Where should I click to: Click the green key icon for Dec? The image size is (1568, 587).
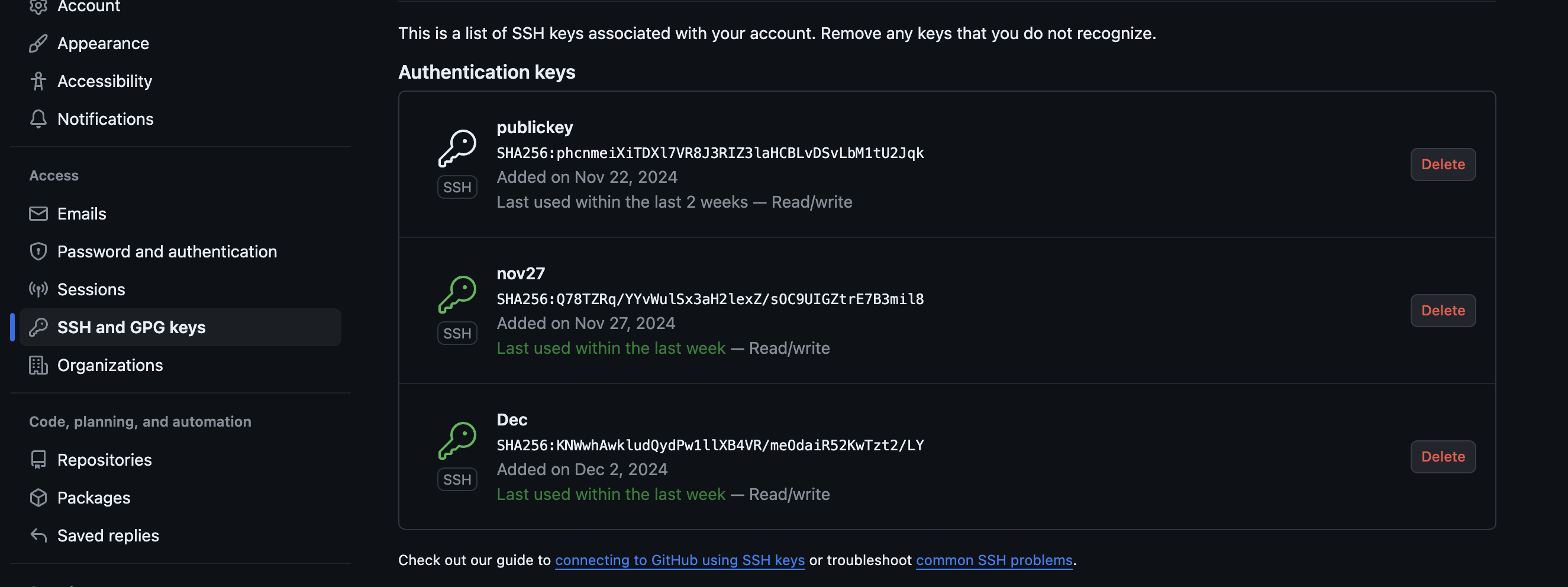coord(457,440)
